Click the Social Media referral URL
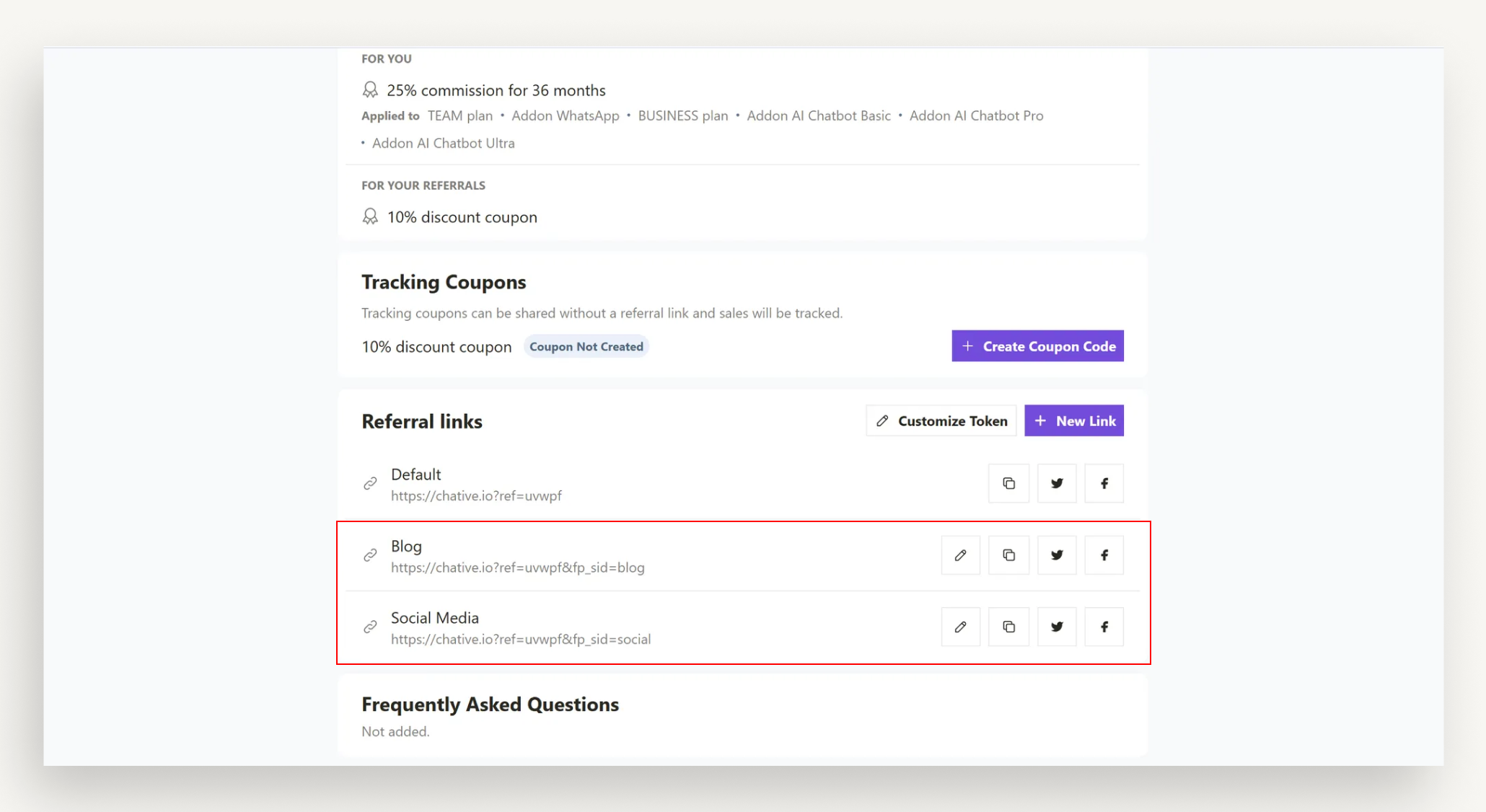The image size is (1486, 812). (x=520, y=640)
